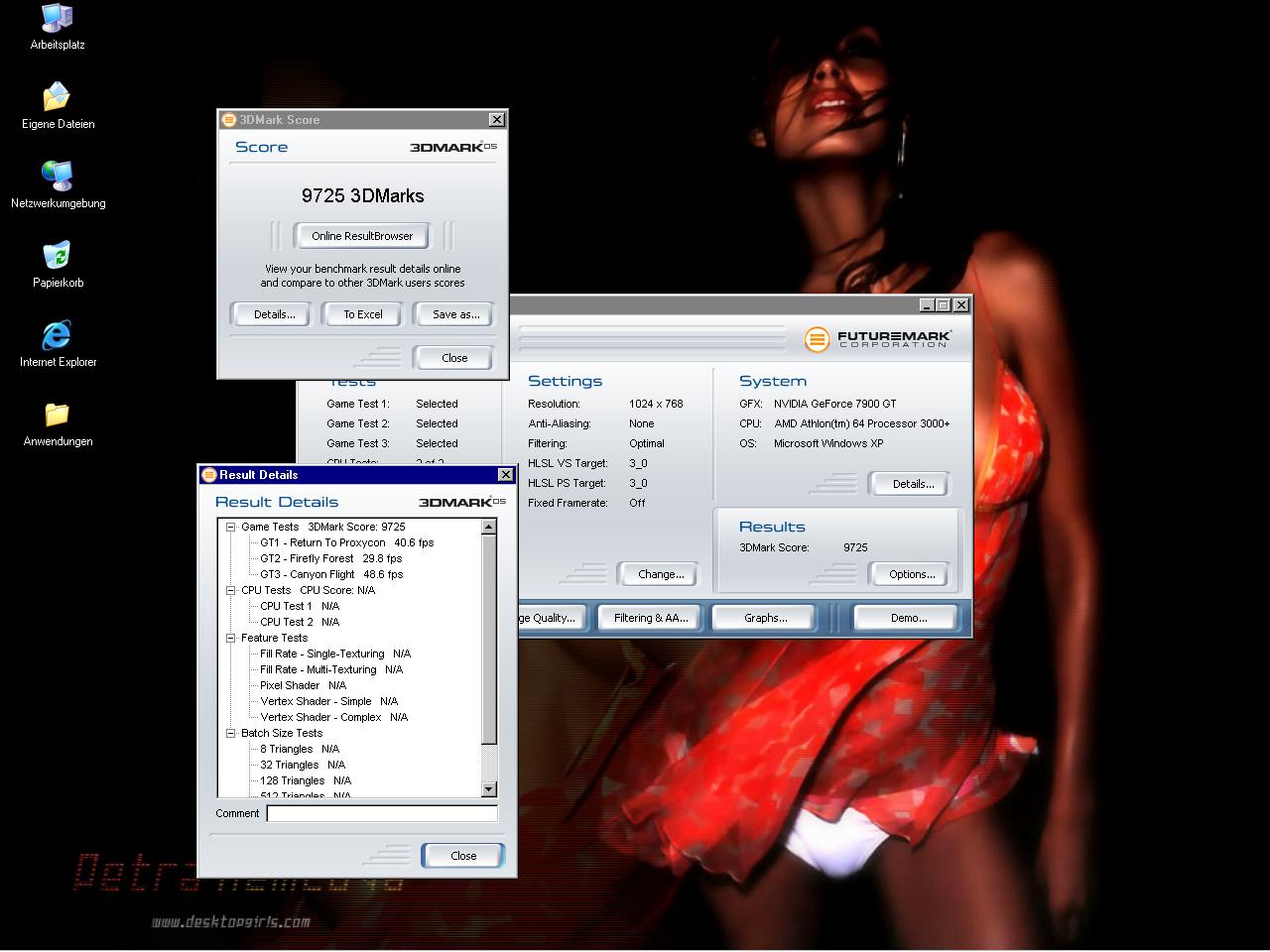Collapse the Batch Size Tests tree node
Screen dimensions: 1270x952
231,734
